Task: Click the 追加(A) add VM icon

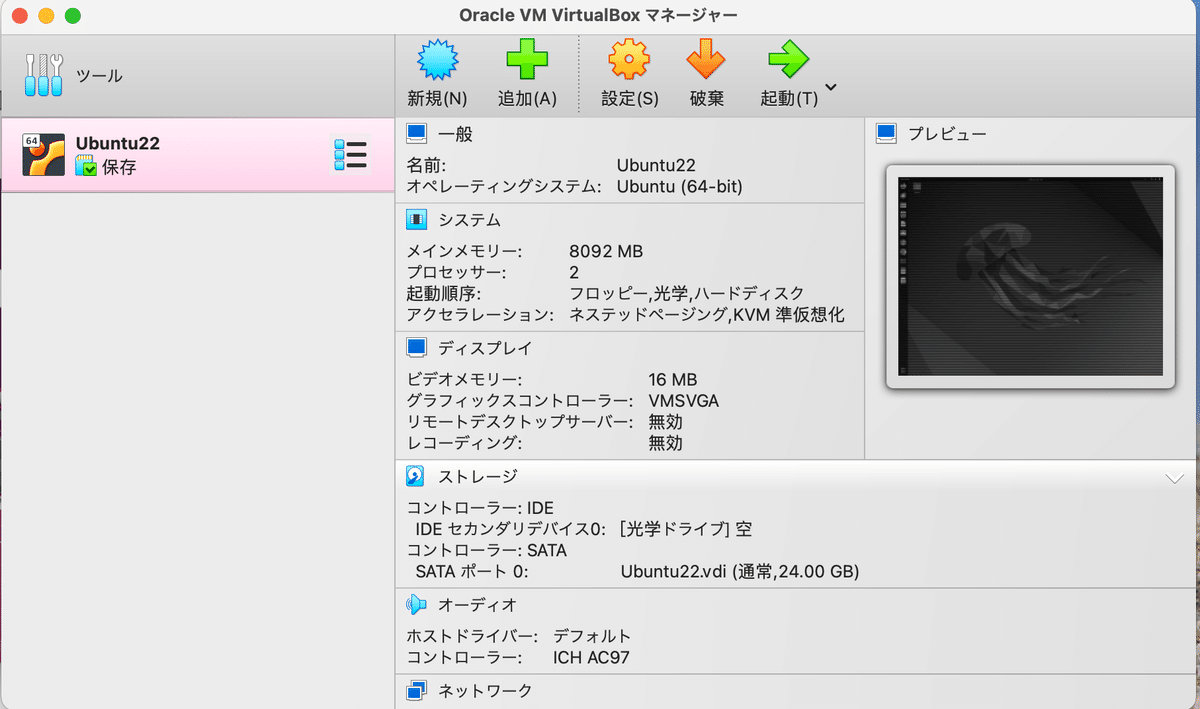Action: [x=527, y=61]
